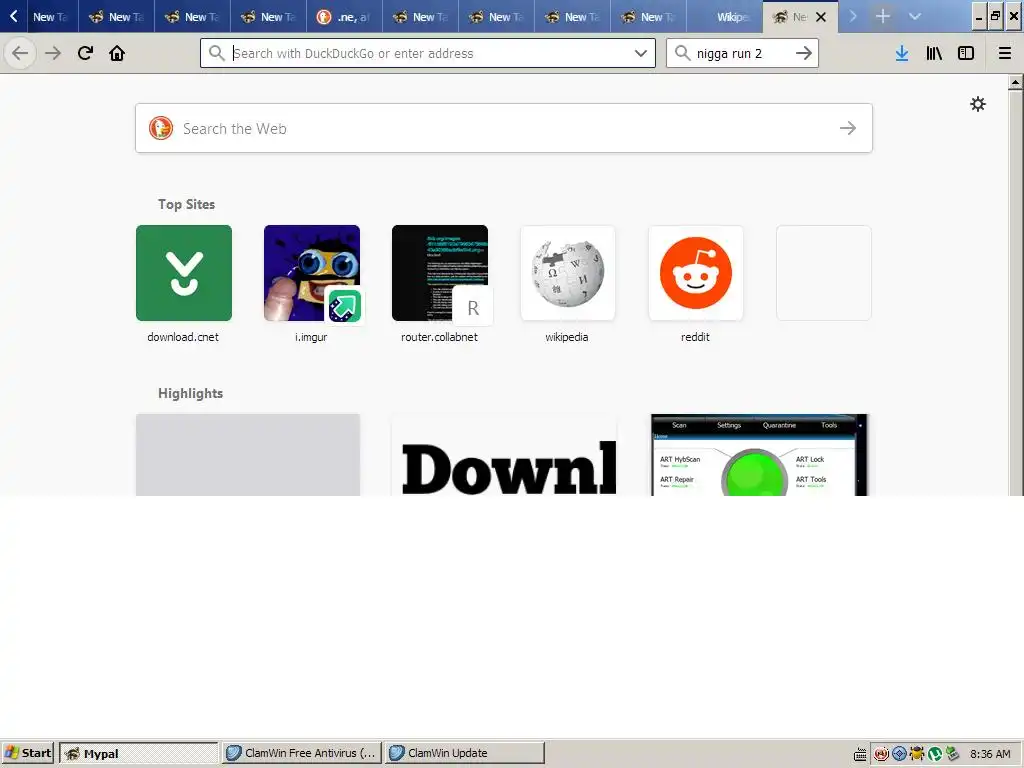Image resolution: width=1024 pixels, height=768 pixels.
Task: Open the ART HybScan Highlights card
Action: click(x=760, y=455)
